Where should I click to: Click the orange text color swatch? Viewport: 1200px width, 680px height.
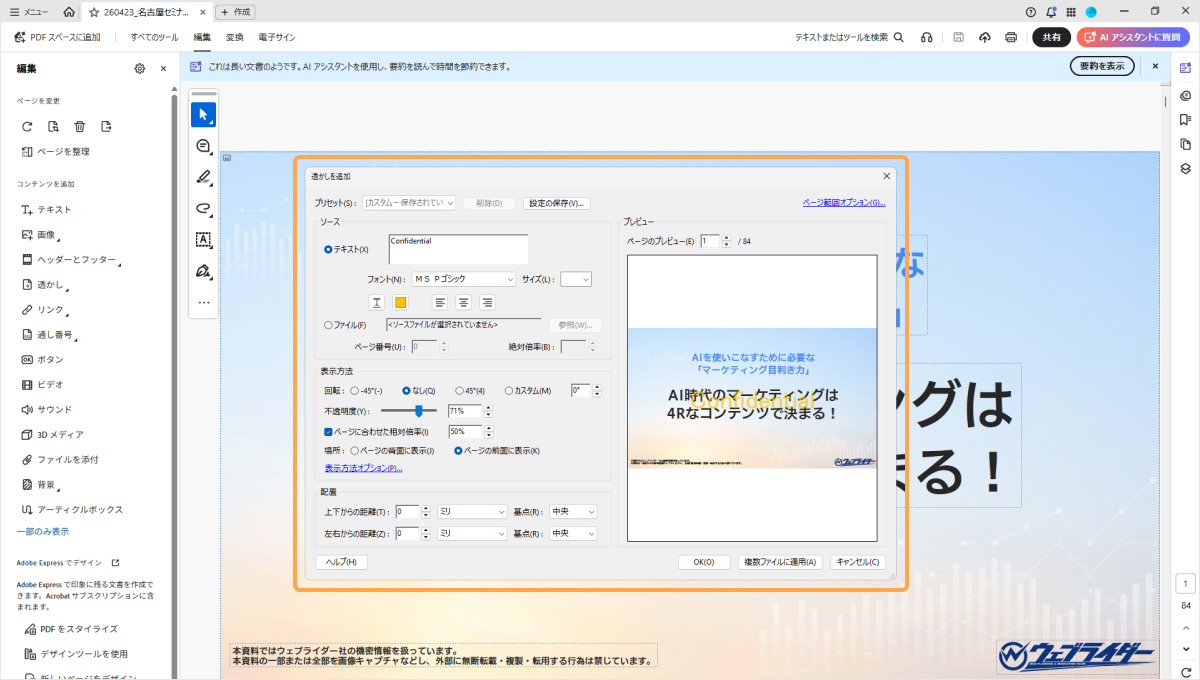[400, 302]
